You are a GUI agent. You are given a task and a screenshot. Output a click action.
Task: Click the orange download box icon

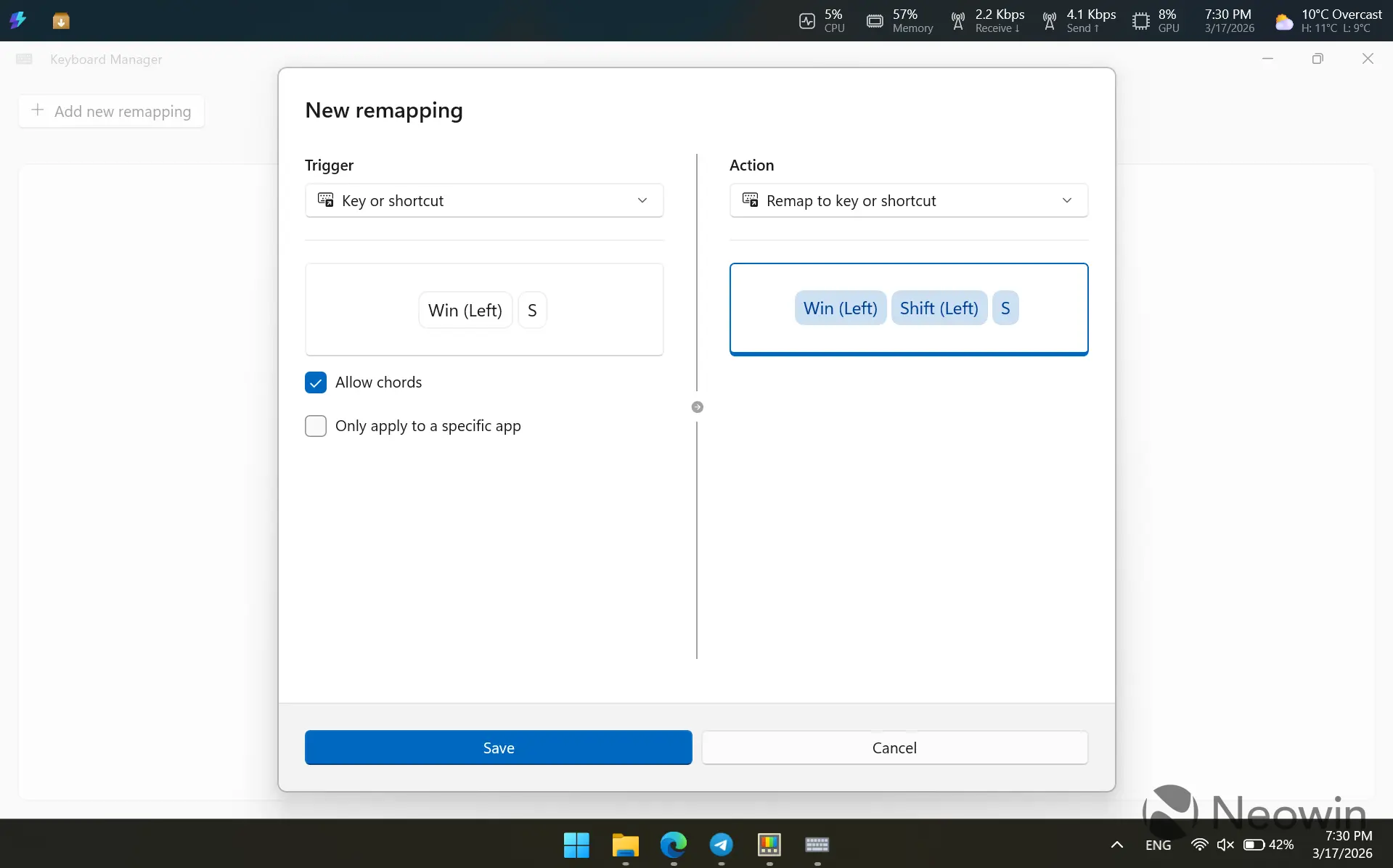click(x=61, y=20)
